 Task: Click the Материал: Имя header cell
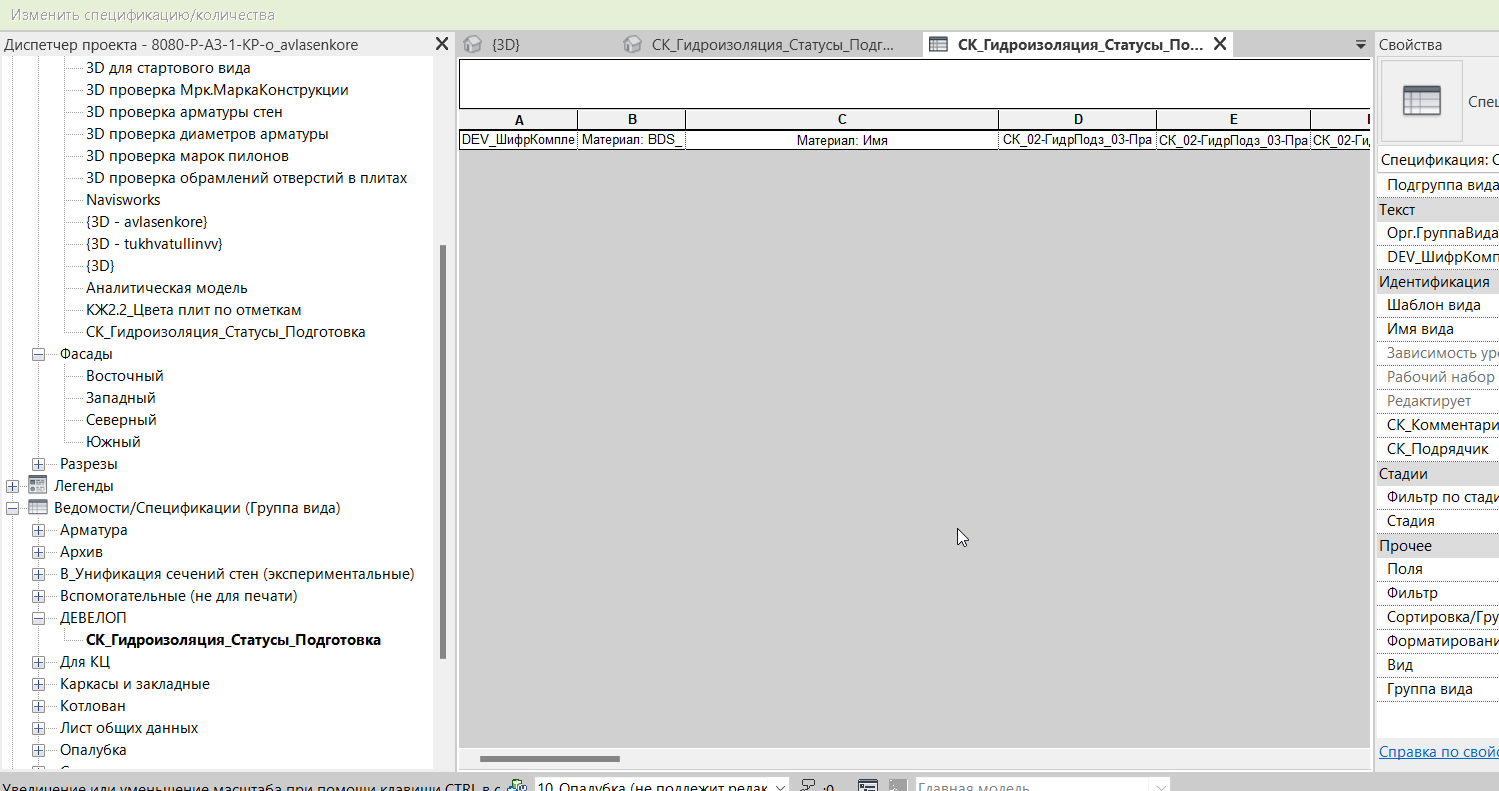(x=842, y=141)
